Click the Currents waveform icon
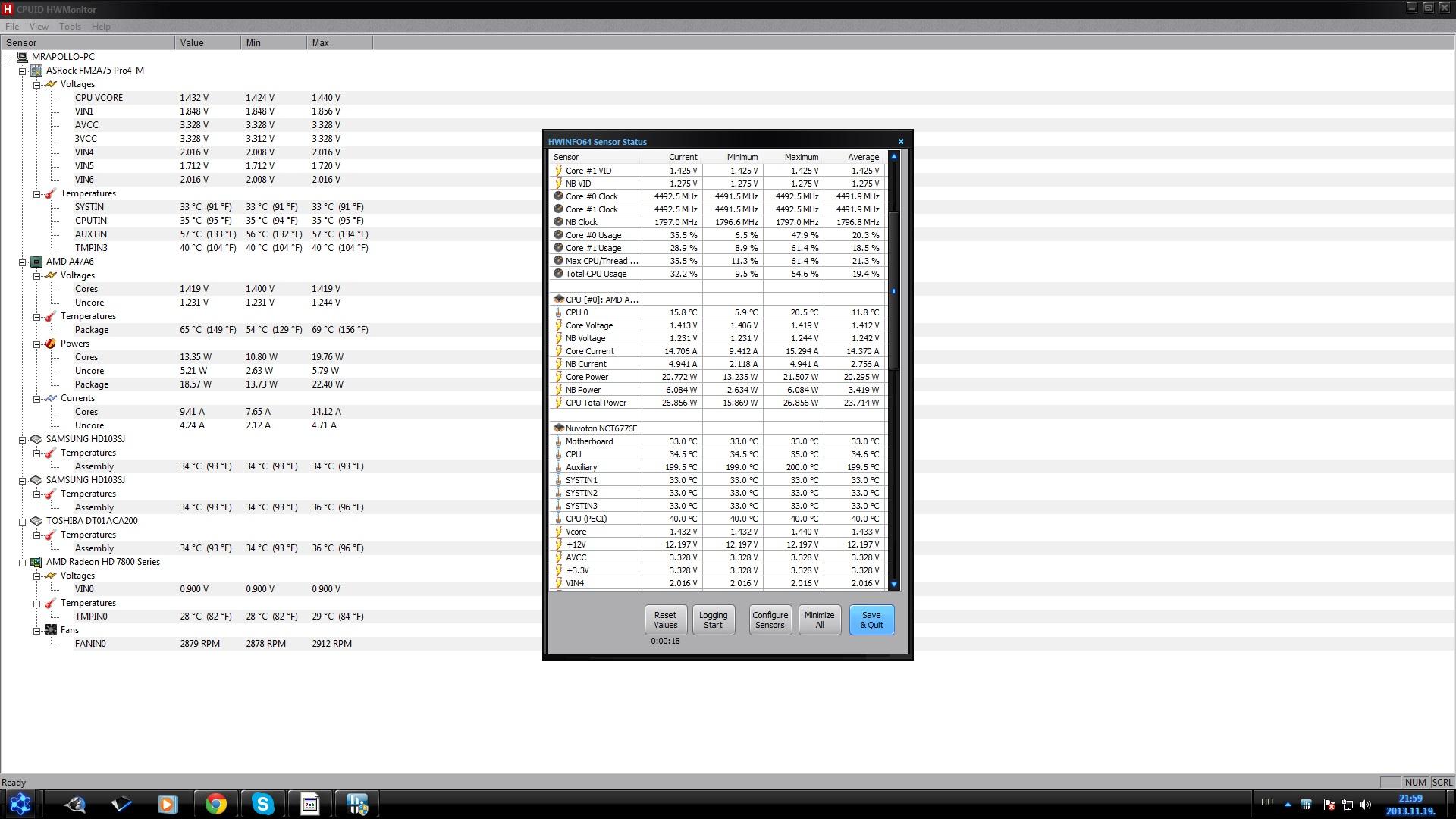The width and height of the screenshot is (1456, 819). pos(51,398)
